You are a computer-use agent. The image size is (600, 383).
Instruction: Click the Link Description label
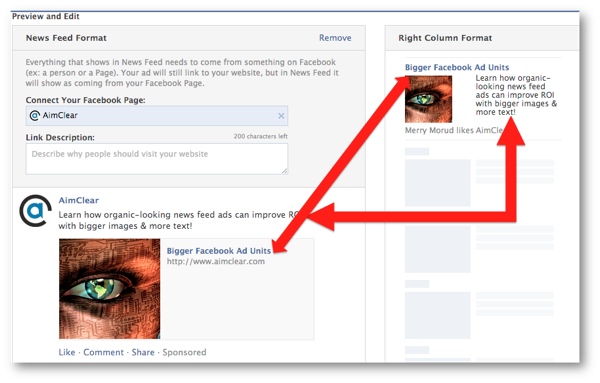click(60, 137)
